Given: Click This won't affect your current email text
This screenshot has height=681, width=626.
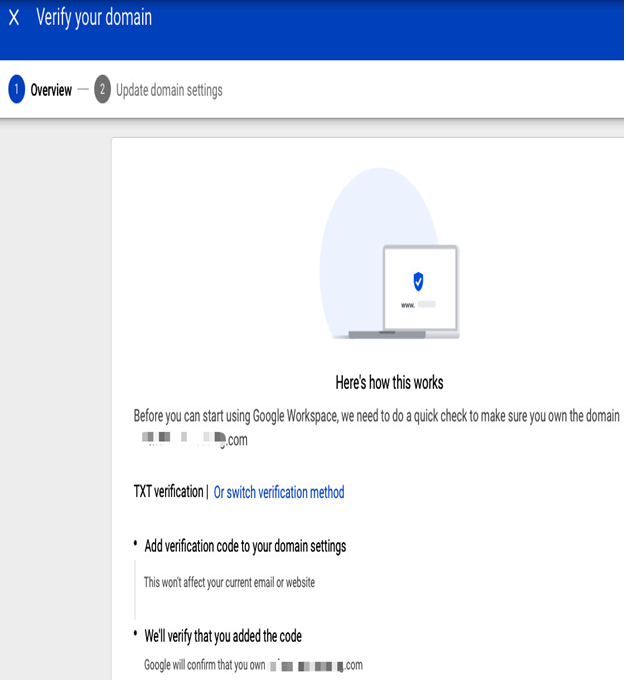Looking at the screenshot, I should (x=229, y=582).
